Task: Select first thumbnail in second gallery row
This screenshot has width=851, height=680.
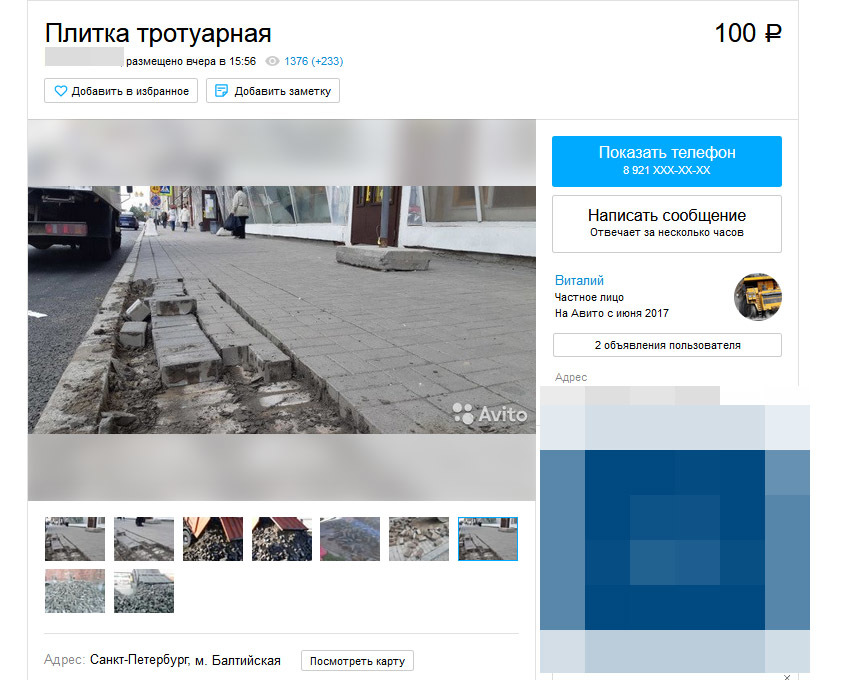Action: tap(75, 591)
